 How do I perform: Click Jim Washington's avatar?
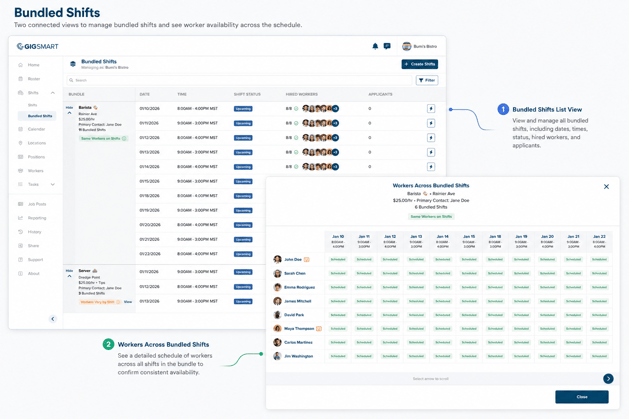click(277, 356)
